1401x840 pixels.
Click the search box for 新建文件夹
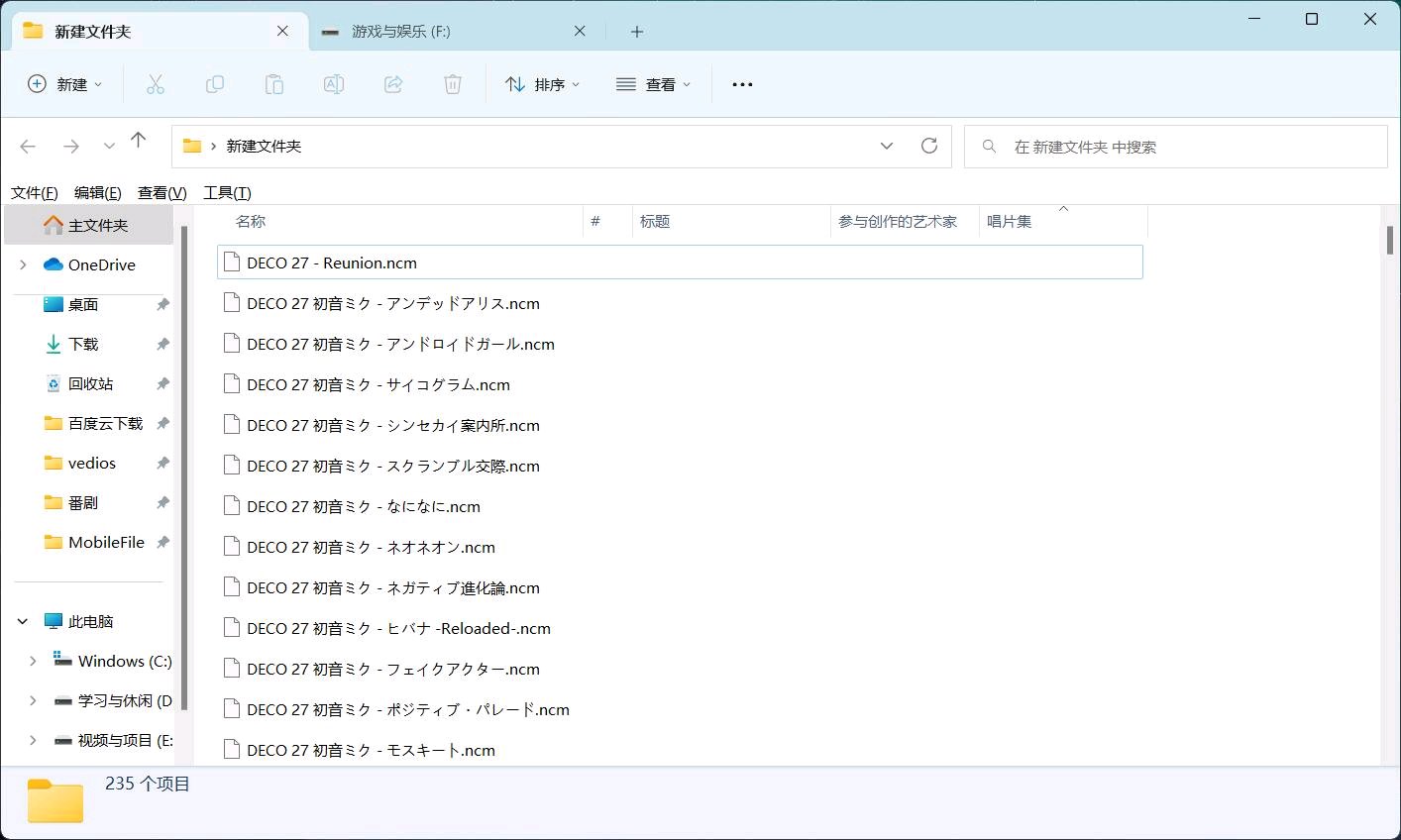[1176, 147]
